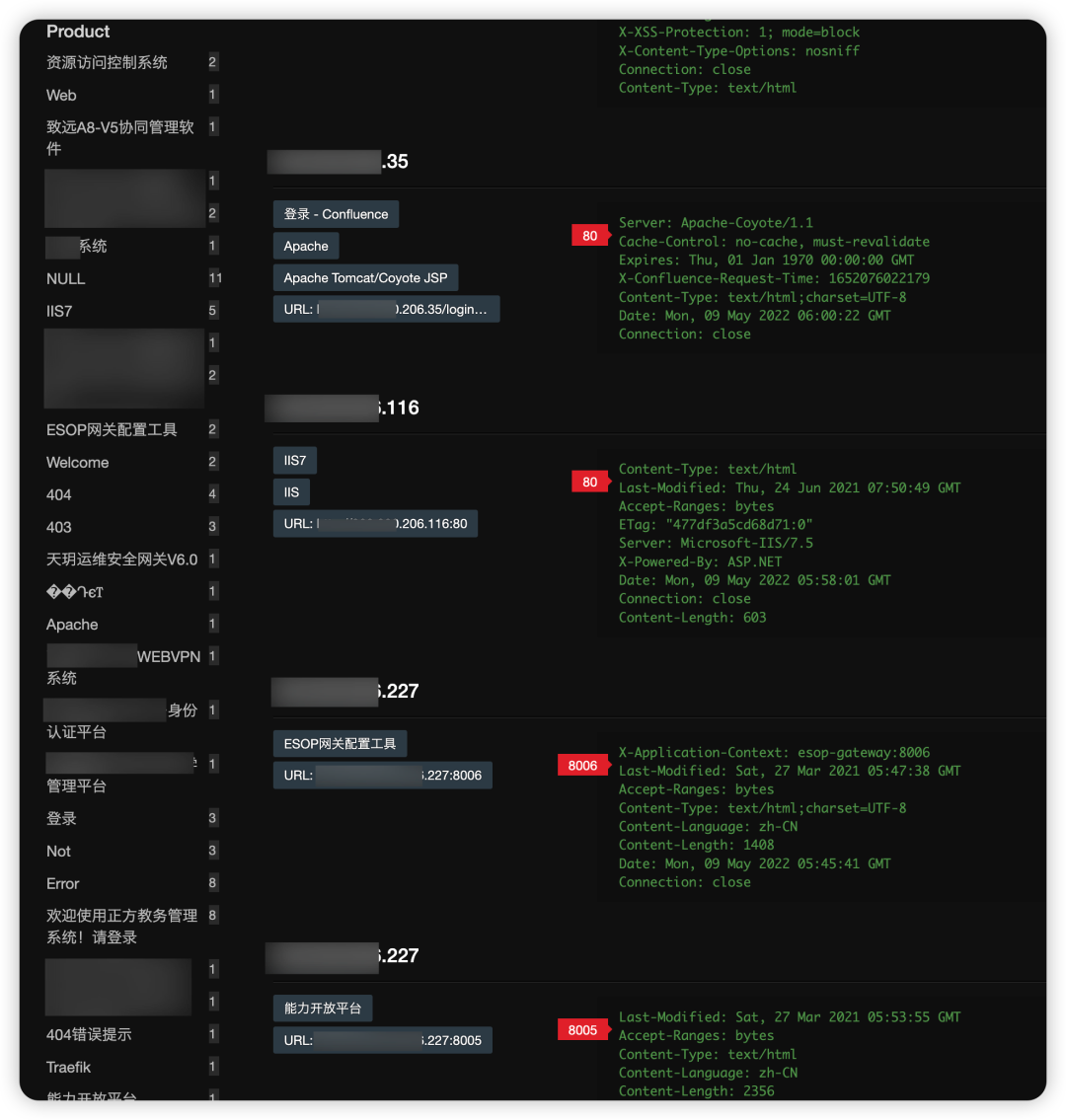Open the URL ending in .227:8006
This screenshot has height=1120, width=1066.
point(382,776)
